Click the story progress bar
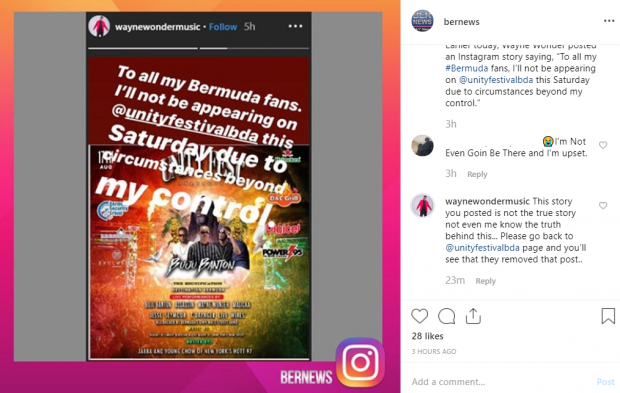This screenshot has width=620, height=393. (x=198, y=48)
